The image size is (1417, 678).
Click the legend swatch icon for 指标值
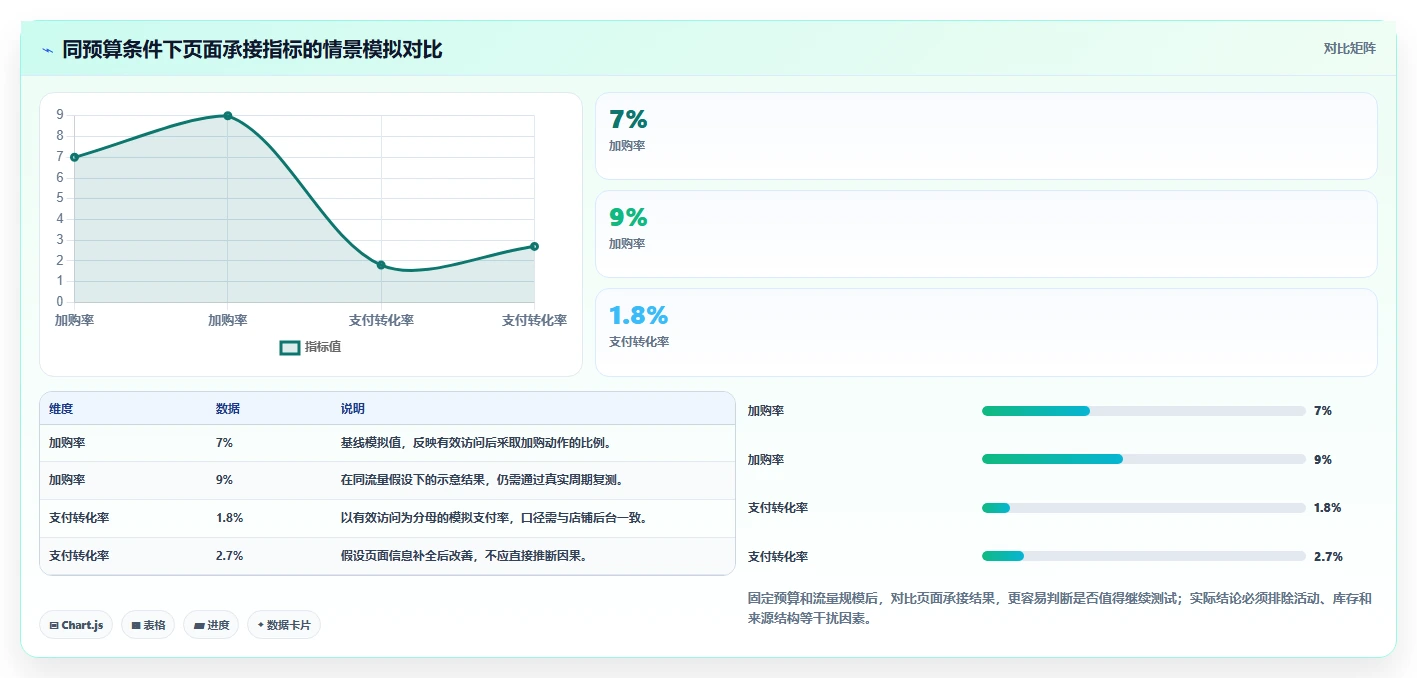pos(290,347)
